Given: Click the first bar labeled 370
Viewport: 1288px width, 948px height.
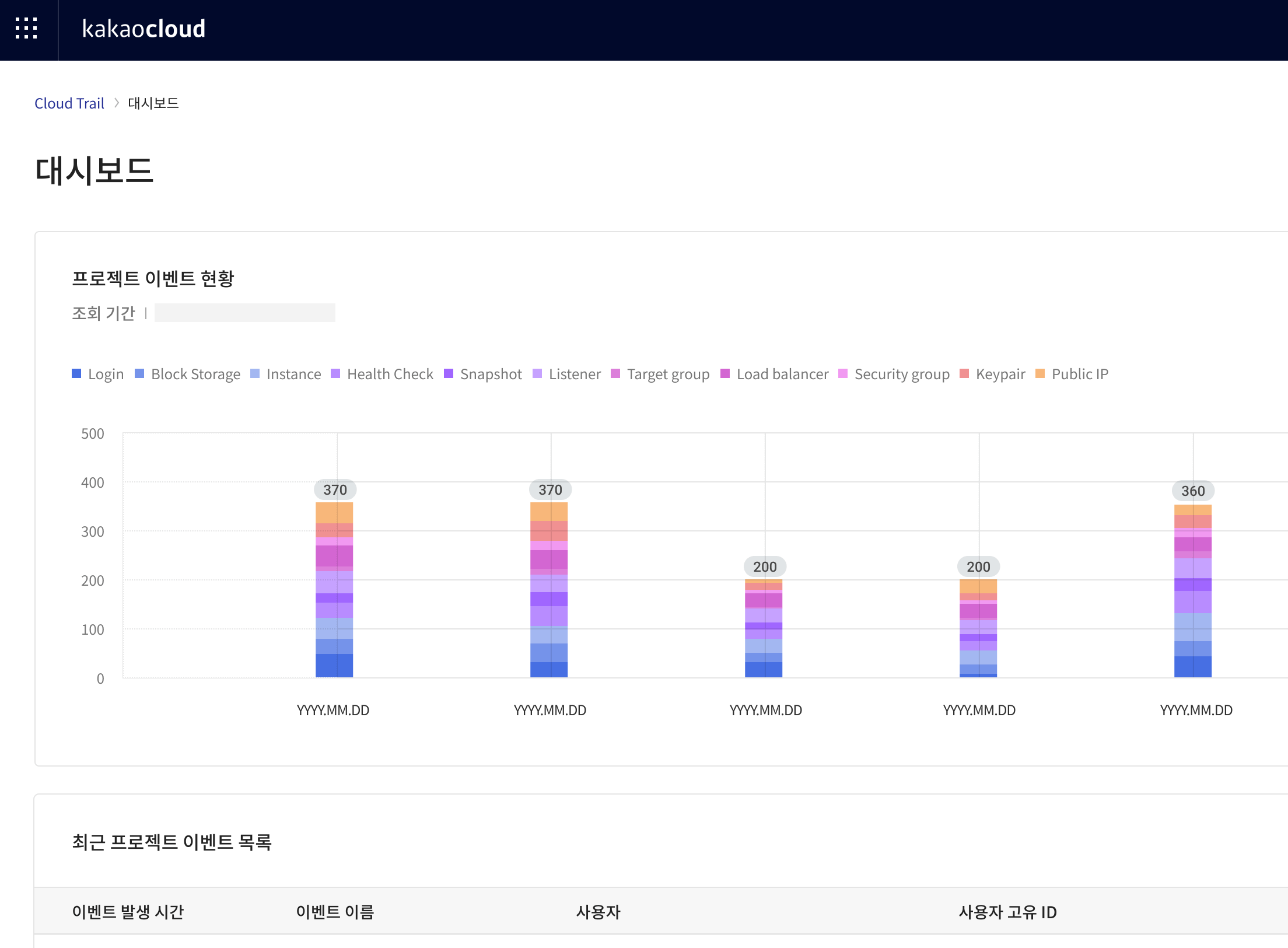Looking at the screenshot, I should click(334, 589).
